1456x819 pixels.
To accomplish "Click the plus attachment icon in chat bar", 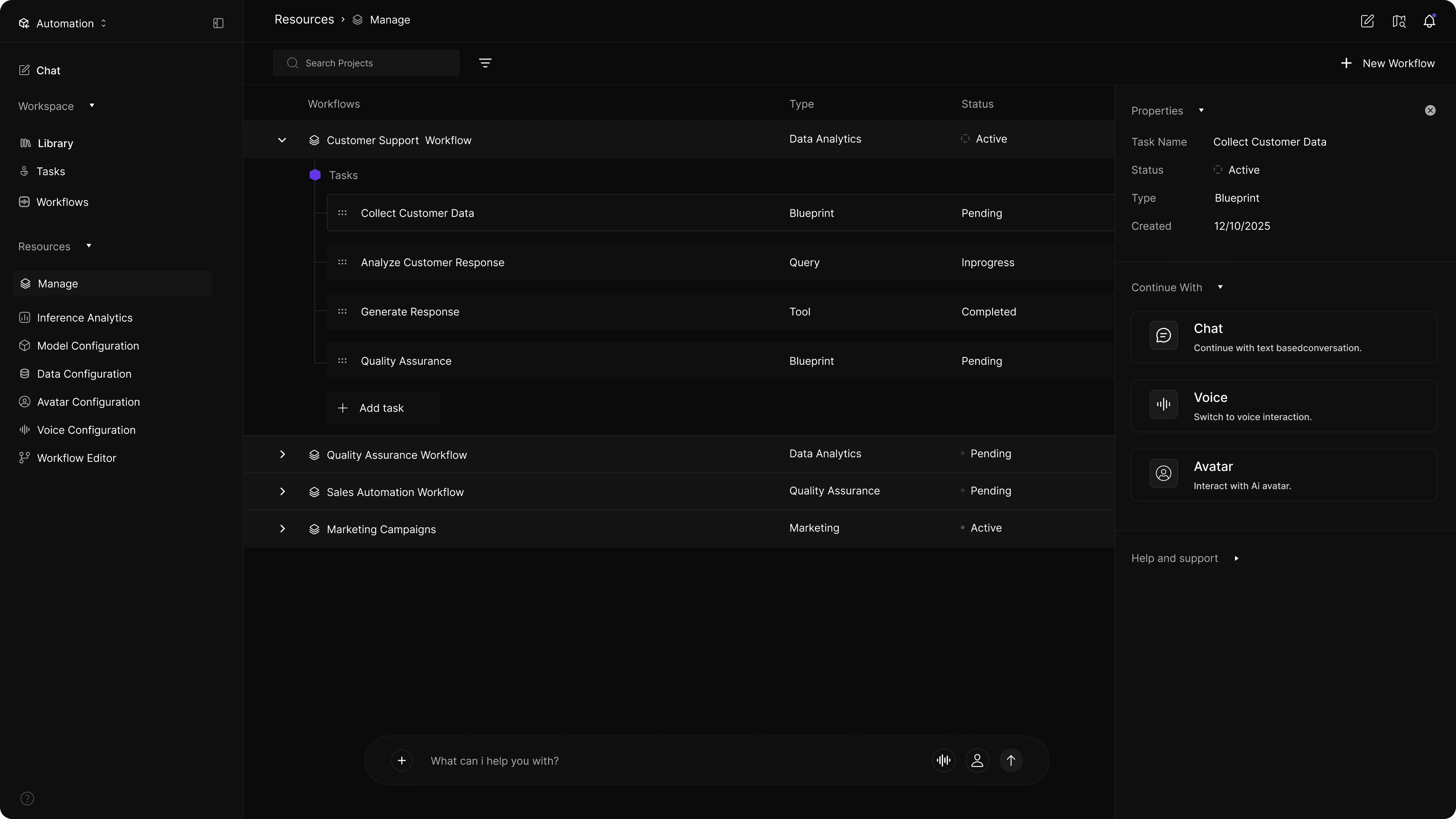I will (401, 760).
